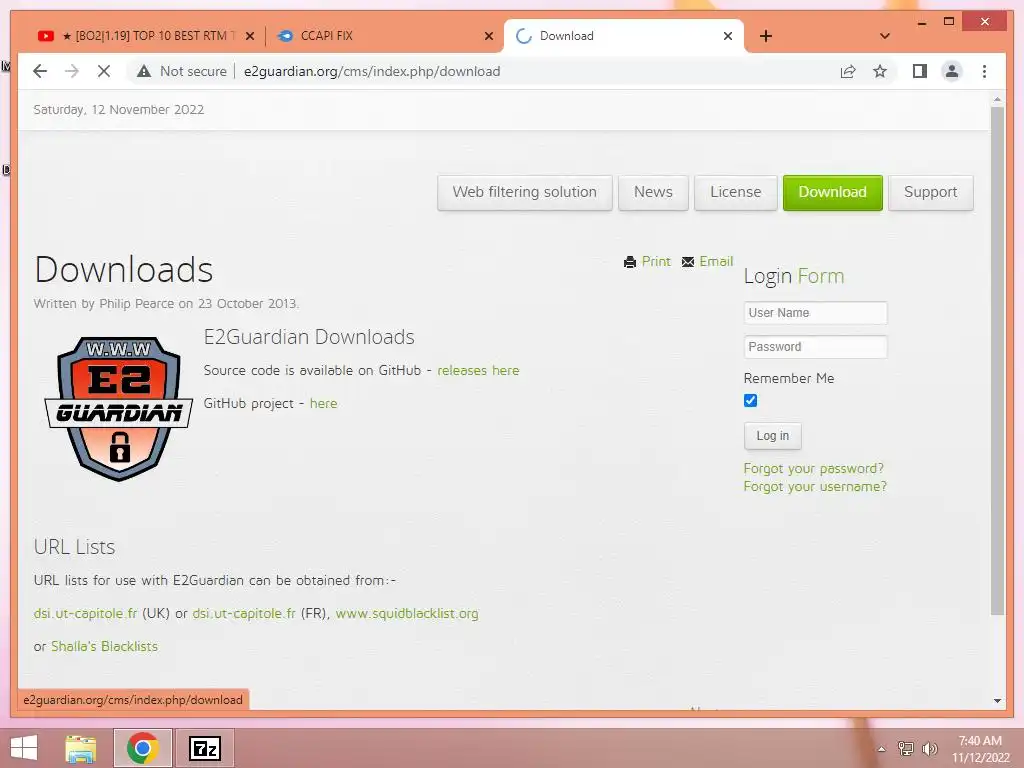The height and width of the screenshot is (768, 1024).
Task: Open File Explorer from the taskbar
Action: coord(81,748)
